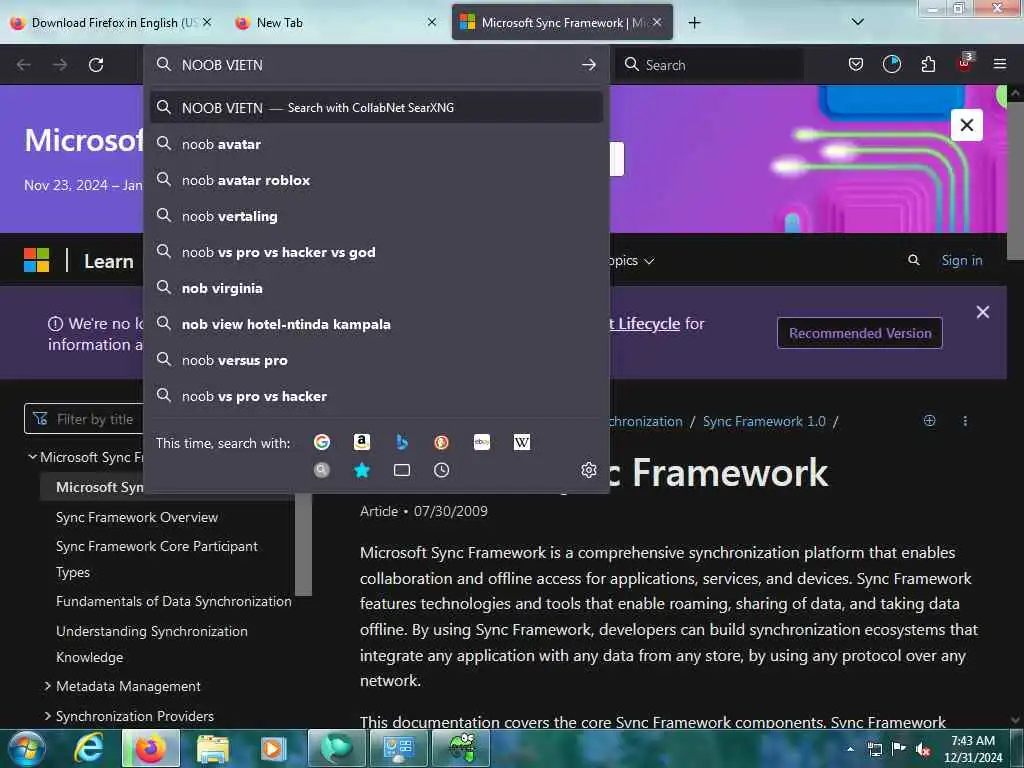Choose noob vs pro vs hacker vs god
1024x768 pixels.
376,252
